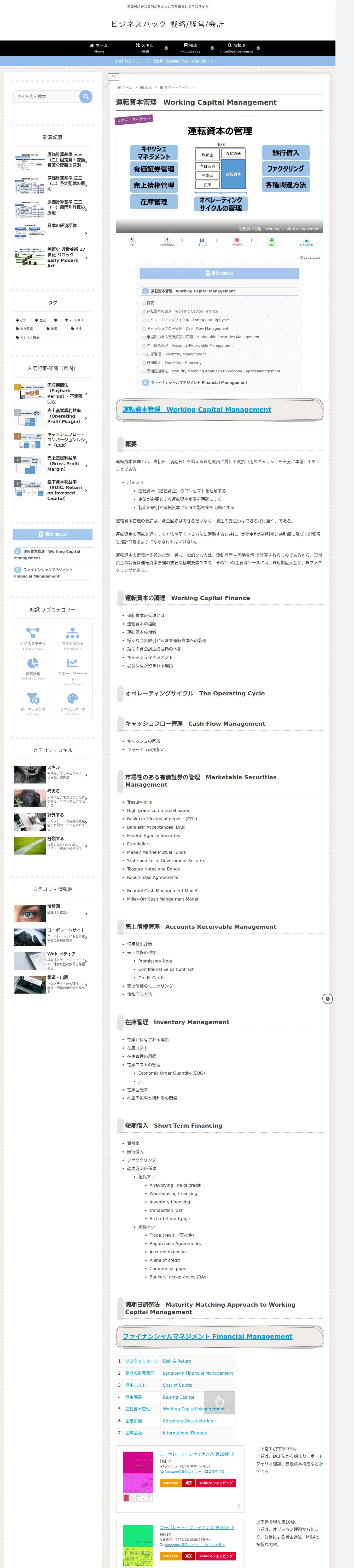Expand the 情報源 menu dropdown arrow
Image resolution: width=354 pixels, height=1568 pixels.
[x=258, y=48]
